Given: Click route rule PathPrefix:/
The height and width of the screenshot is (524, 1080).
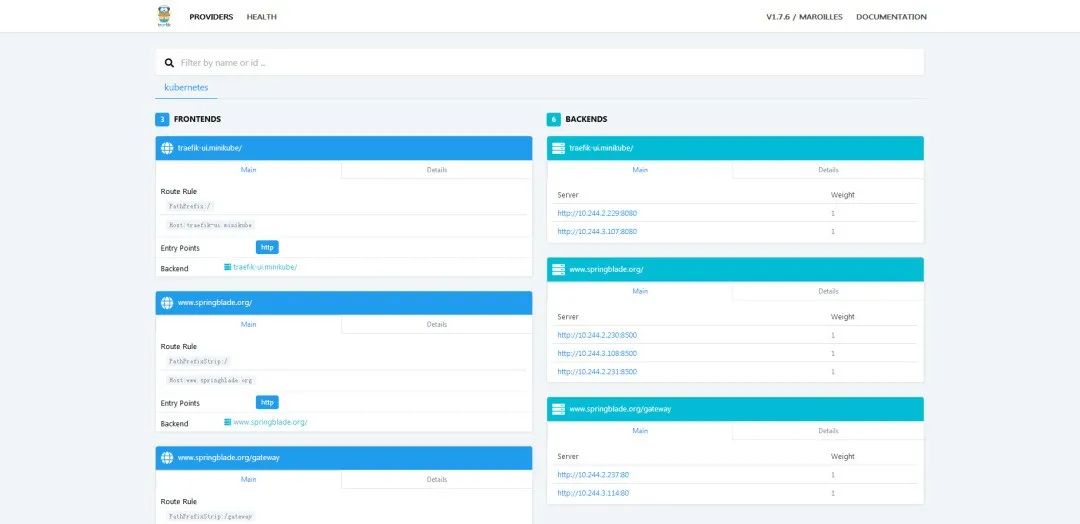Looking at the screenshot, I should point(191,206).
